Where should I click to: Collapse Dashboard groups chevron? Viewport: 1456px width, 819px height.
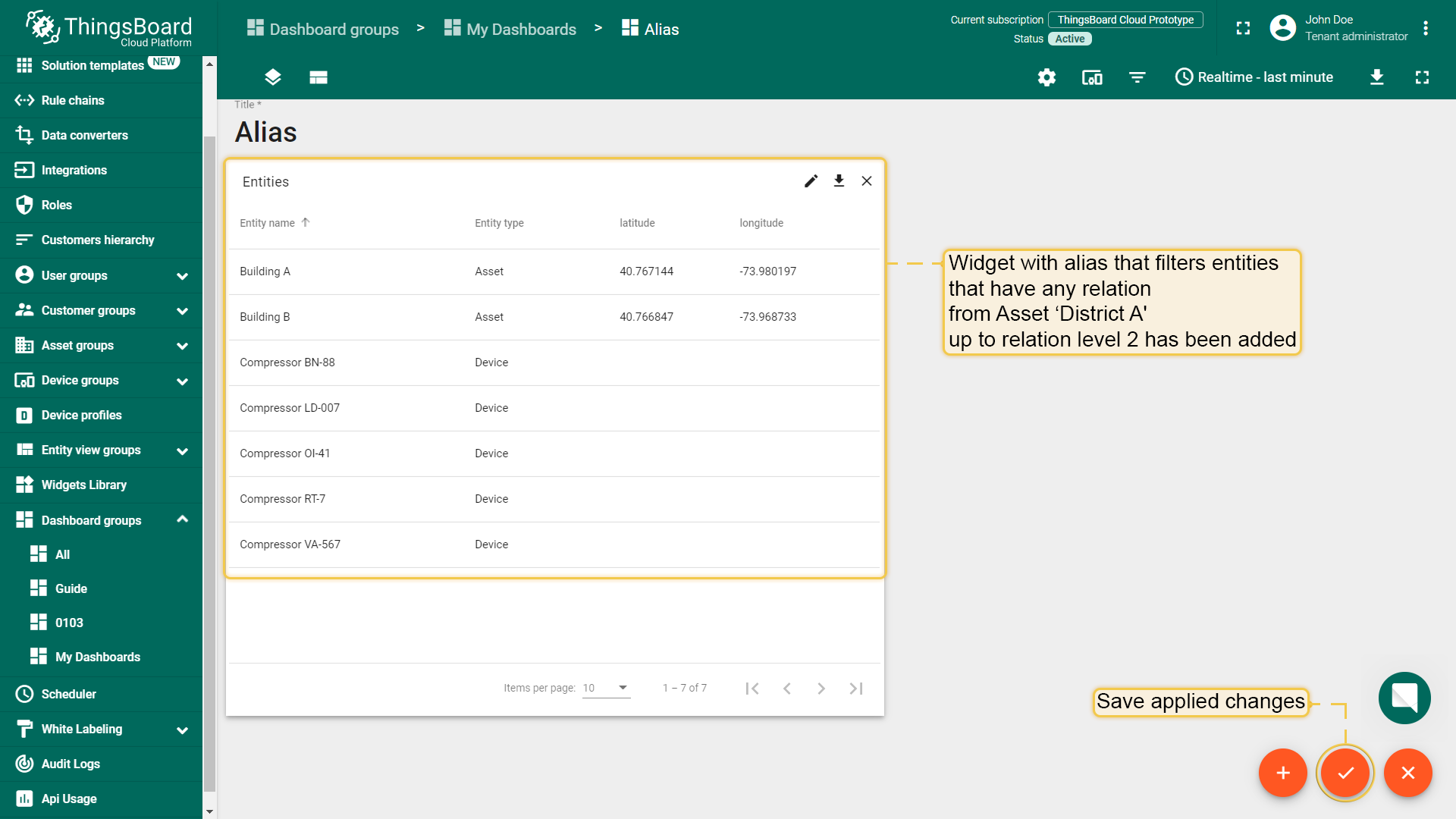182,519
